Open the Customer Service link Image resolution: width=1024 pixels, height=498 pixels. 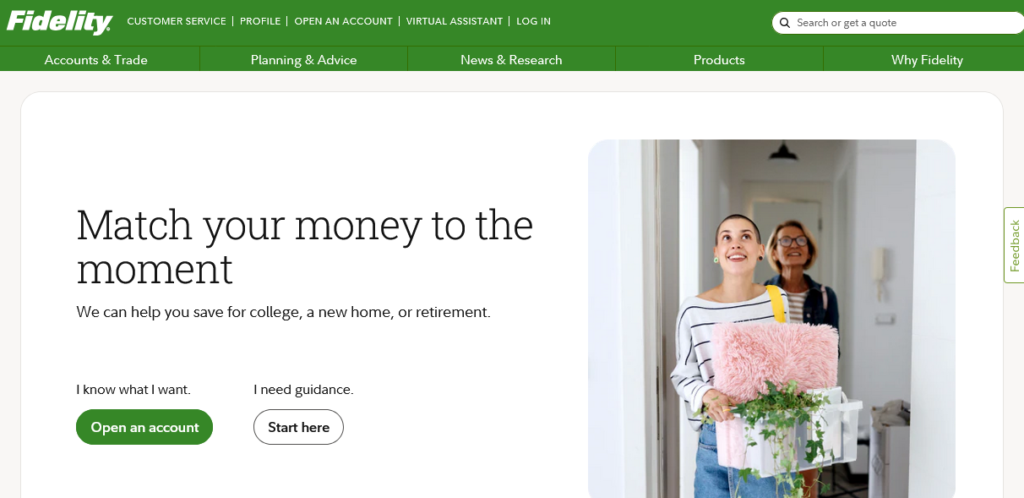coord(176,22)
